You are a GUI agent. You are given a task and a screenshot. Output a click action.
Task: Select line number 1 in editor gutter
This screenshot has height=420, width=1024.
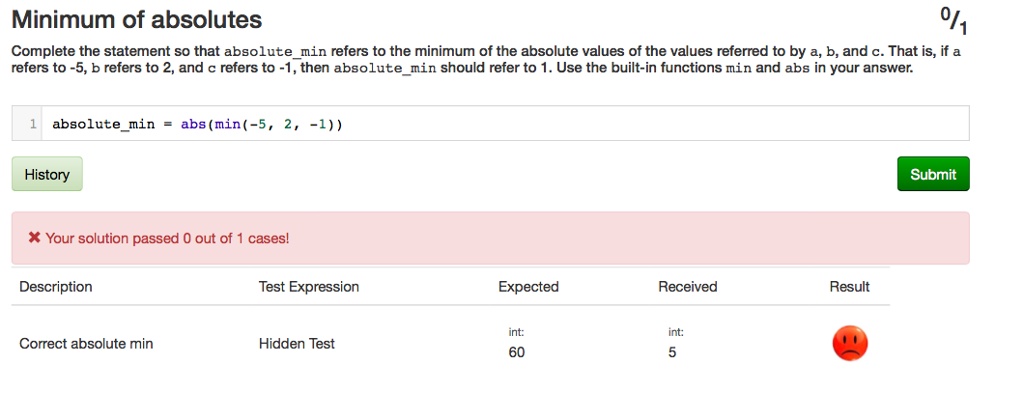32,124
